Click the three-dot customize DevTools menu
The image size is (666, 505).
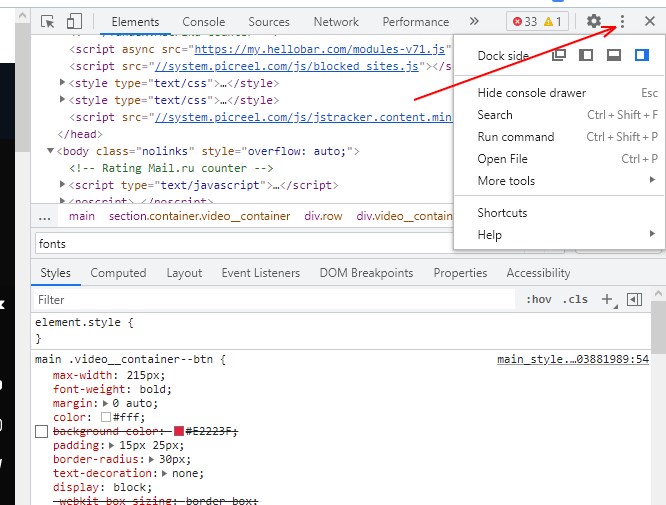pyautogui.click(x=622, y=21)
